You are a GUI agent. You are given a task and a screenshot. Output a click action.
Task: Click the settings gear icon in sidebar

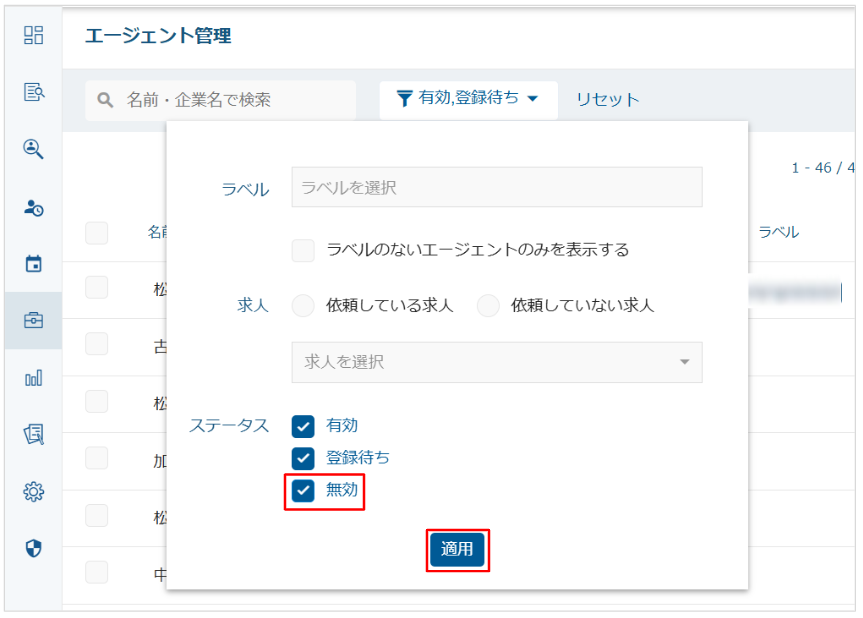click(x=34, y=492)
